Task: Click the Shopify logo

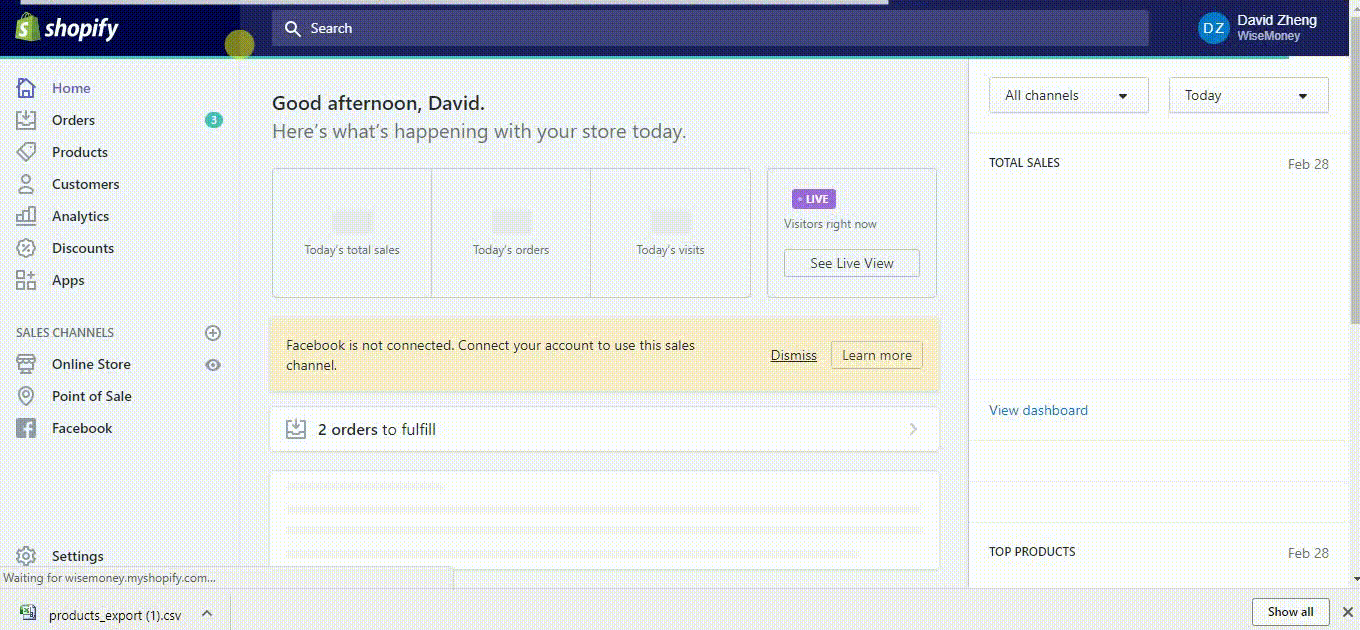Action: click(67, 28)
